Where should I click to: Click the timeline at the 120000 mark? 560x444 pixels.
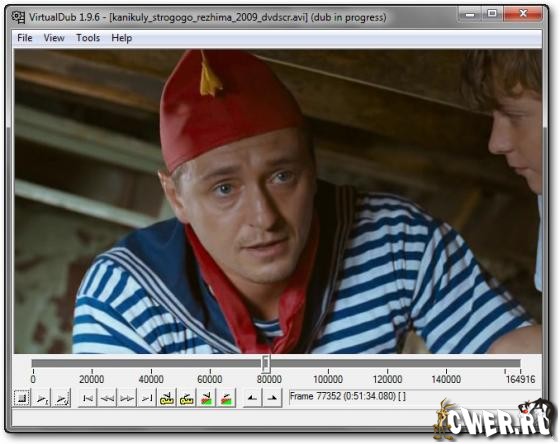[x=388, y=364]
